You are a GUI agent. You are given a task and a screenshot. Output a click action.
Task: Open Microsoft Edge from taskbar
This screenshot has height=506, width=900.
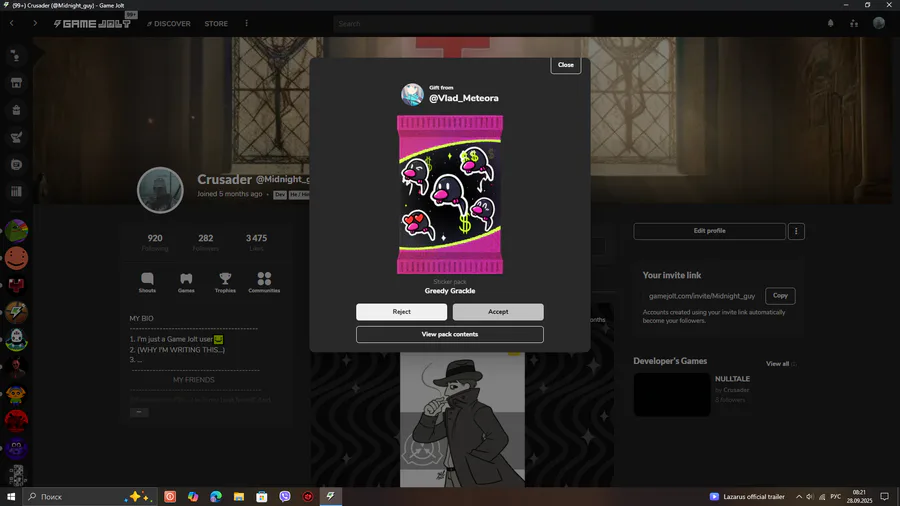pos(216,496)
